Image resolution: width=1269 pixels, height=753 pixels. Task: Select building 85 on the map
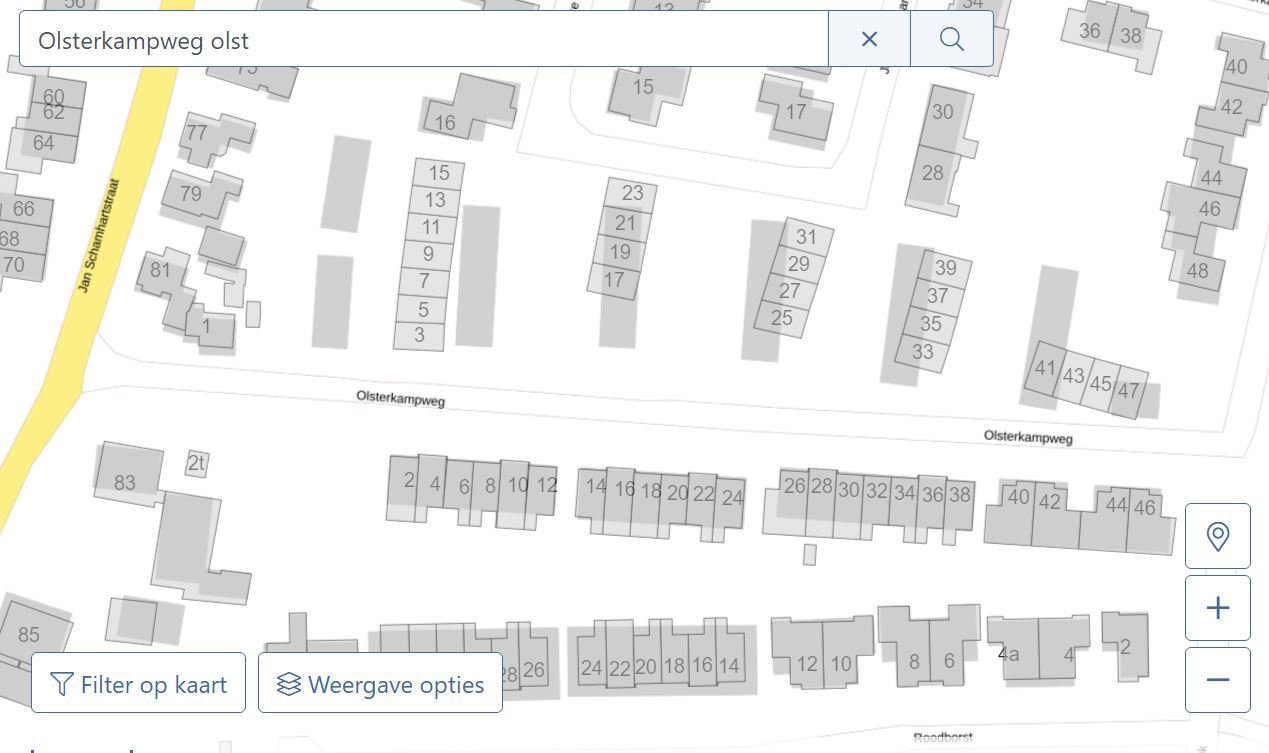click(29, 634)
